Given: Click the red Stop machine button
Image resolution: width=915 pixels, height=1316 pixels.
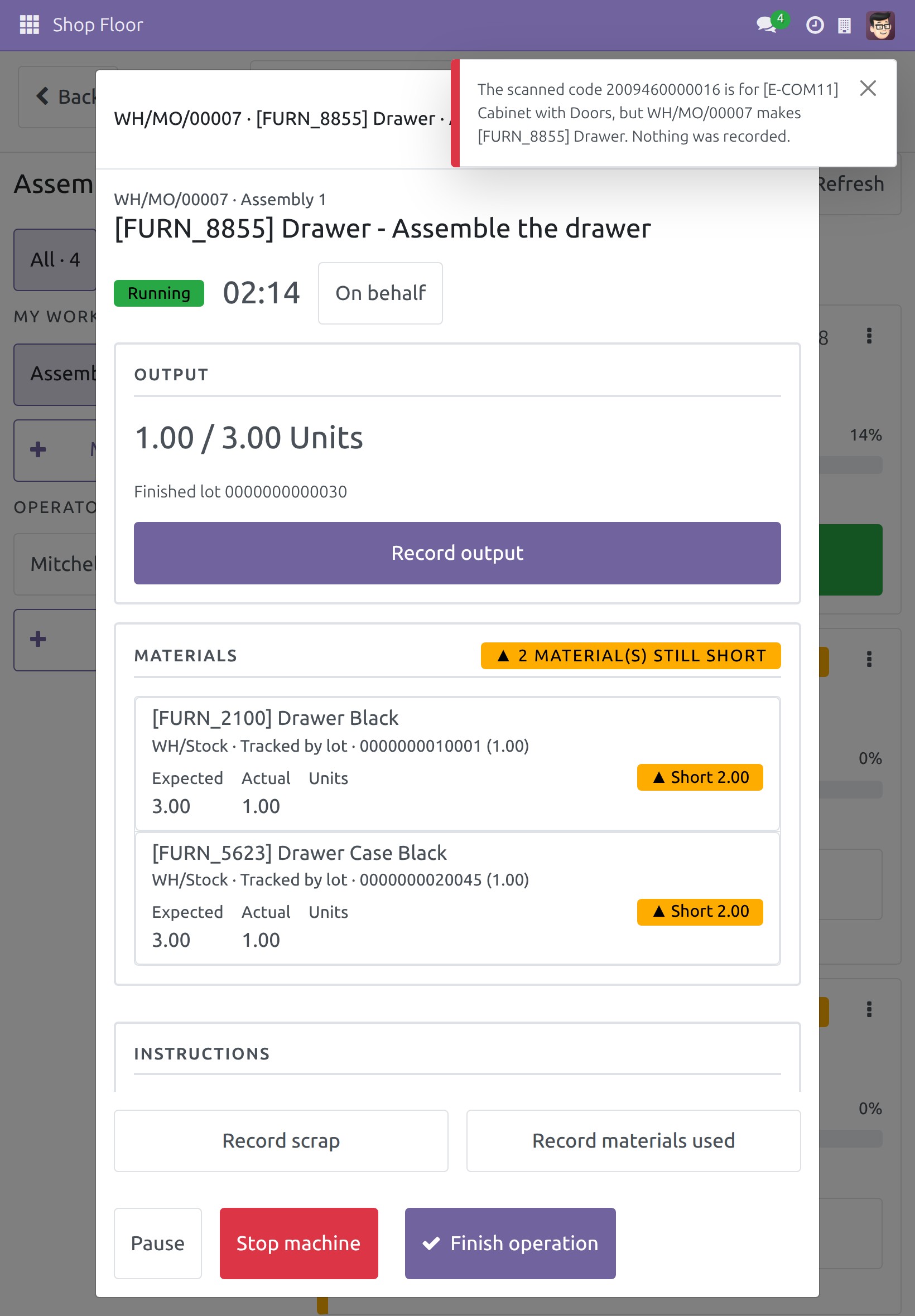Looking at the screenshot, I should point(298,1244).
